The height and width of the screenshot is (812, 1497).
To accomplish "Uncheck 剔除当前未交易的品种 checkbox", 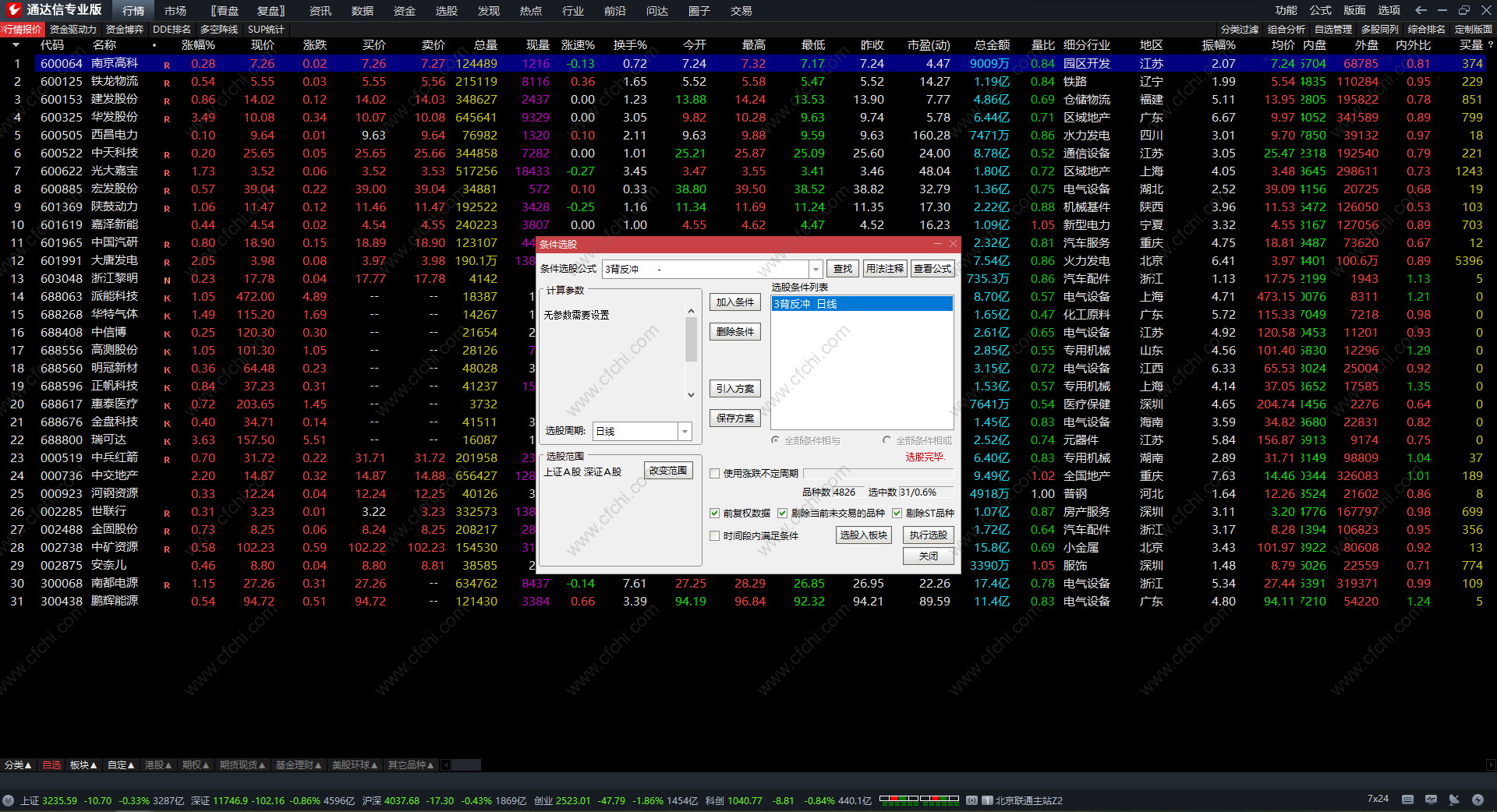I will pos(783,513).
